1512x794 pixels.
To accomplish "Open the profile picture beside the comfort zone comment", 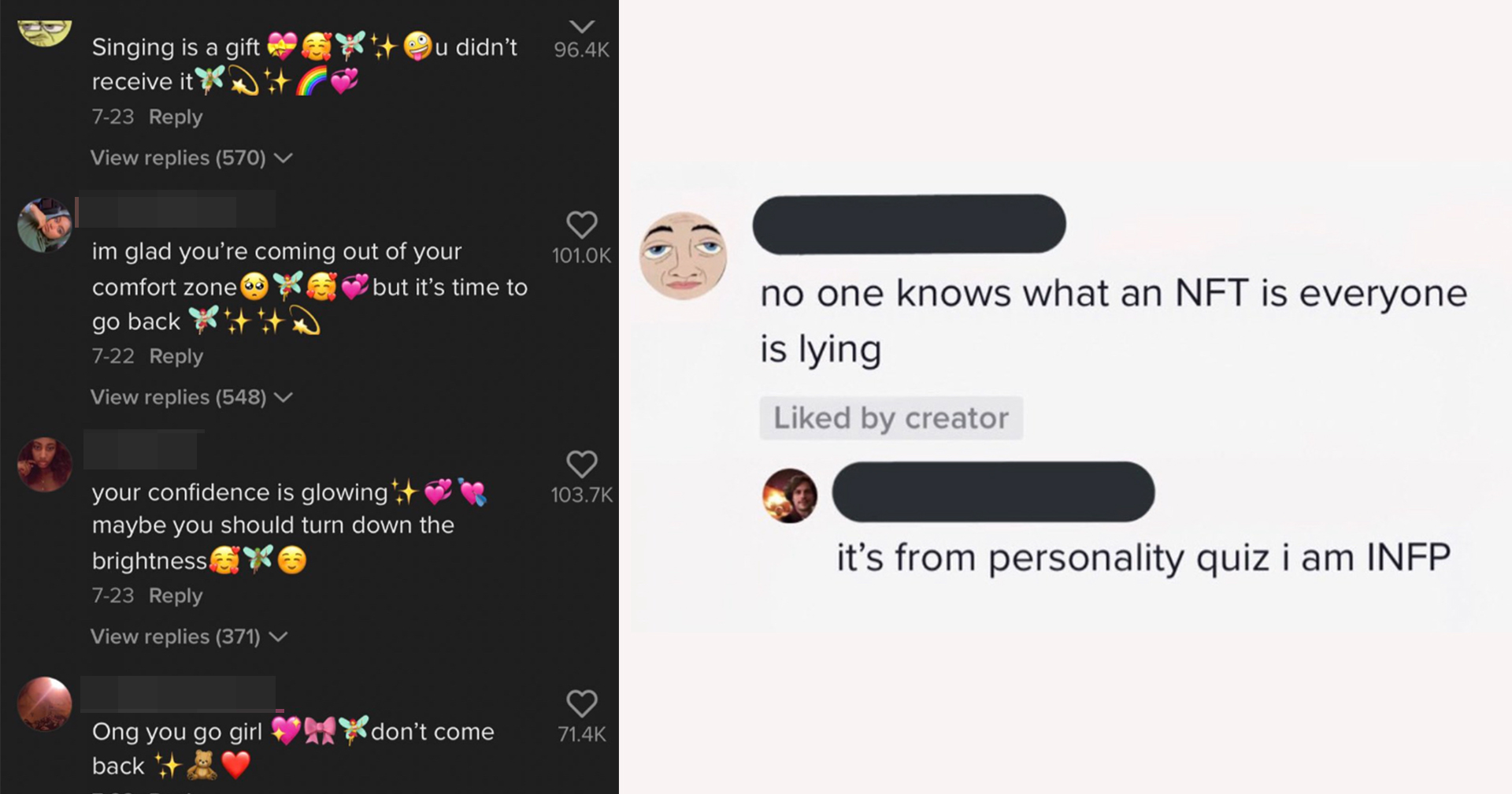I will tap(45, 225).
